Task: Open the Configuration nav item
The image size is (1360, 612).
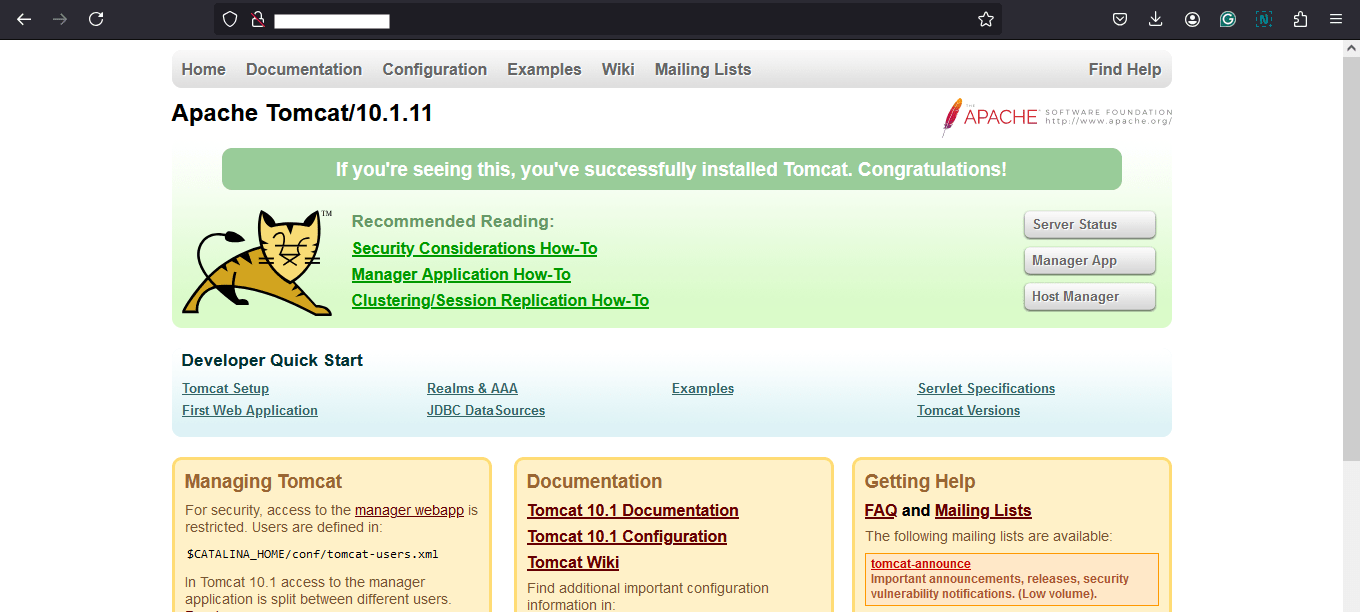Action: [435, 69]
